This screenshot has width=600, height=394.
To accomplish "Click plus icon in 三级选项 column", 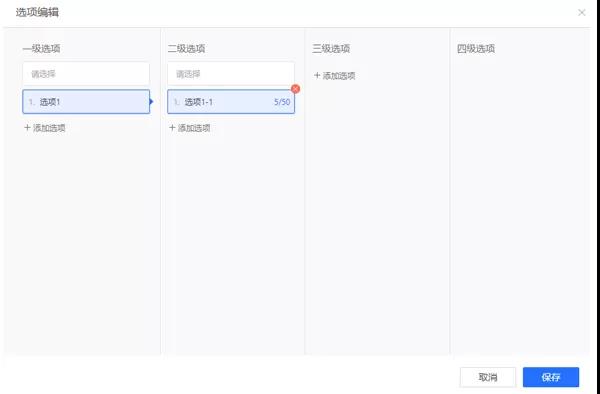I will [317, 75].
